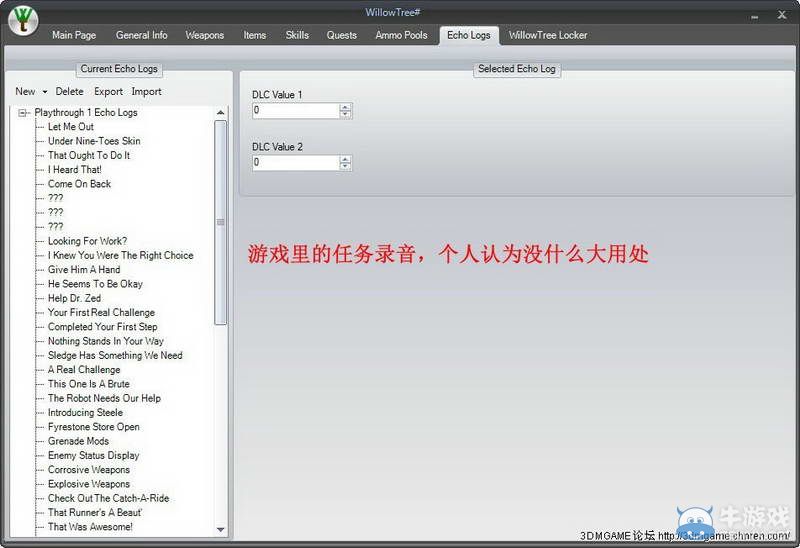Screen dimensions: 800x548
Task: Click echo log list scroll-up arrow
Action: 220,113
